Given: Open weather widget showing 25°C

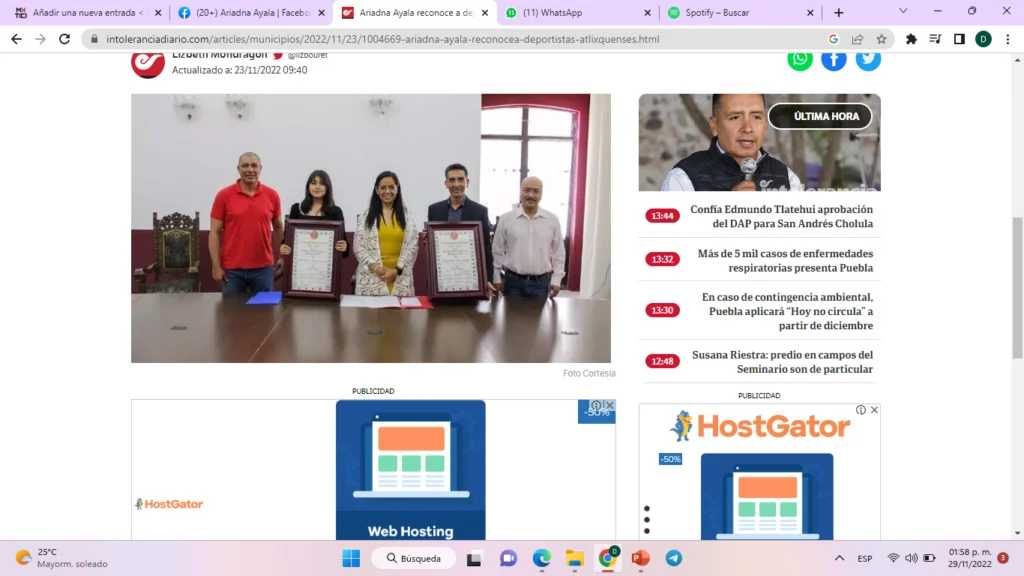Looking at the screenshot, I should 63,558.
